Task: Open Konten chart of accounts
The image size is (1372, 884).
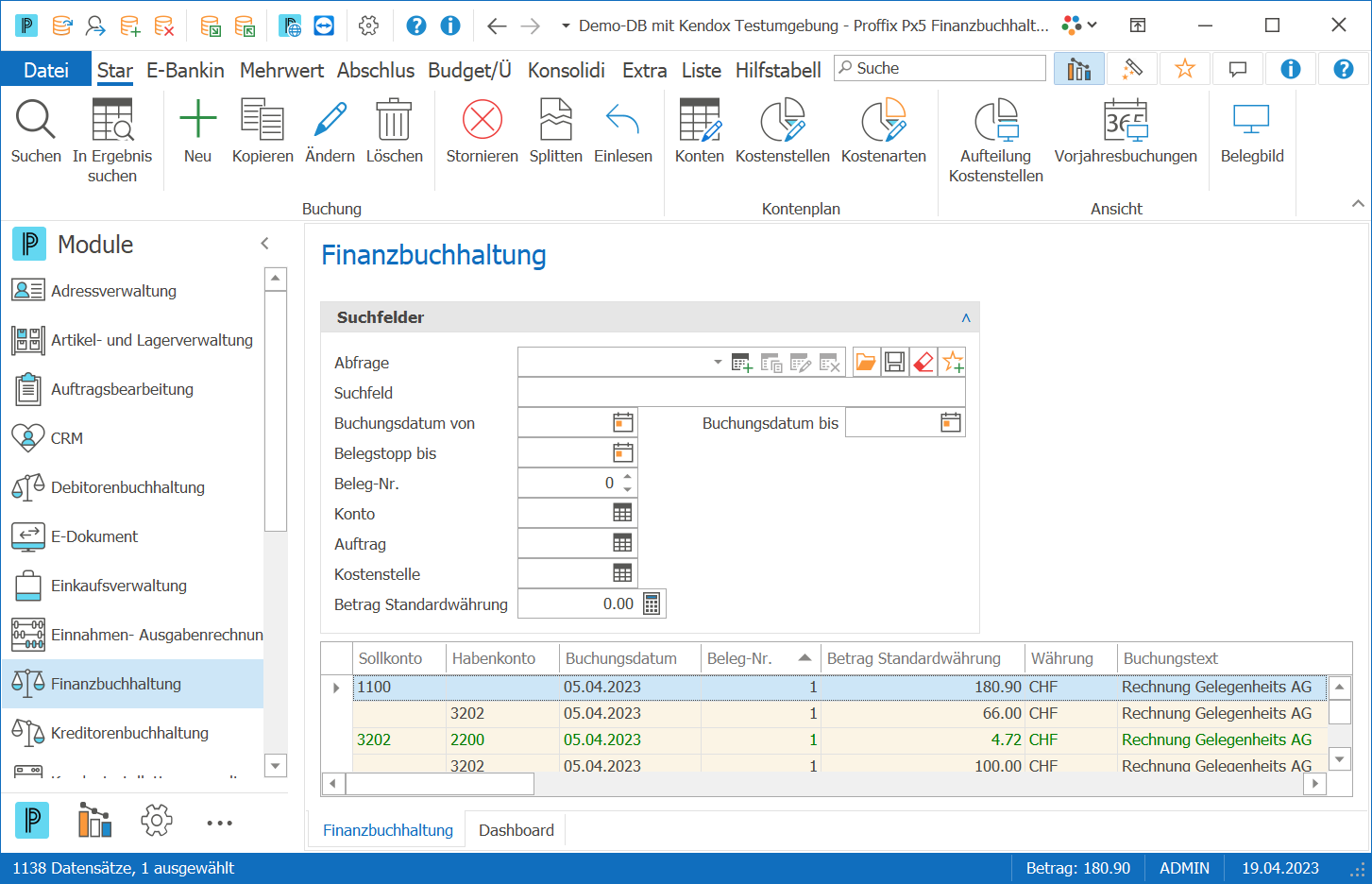Action: [x=699, y=120]
